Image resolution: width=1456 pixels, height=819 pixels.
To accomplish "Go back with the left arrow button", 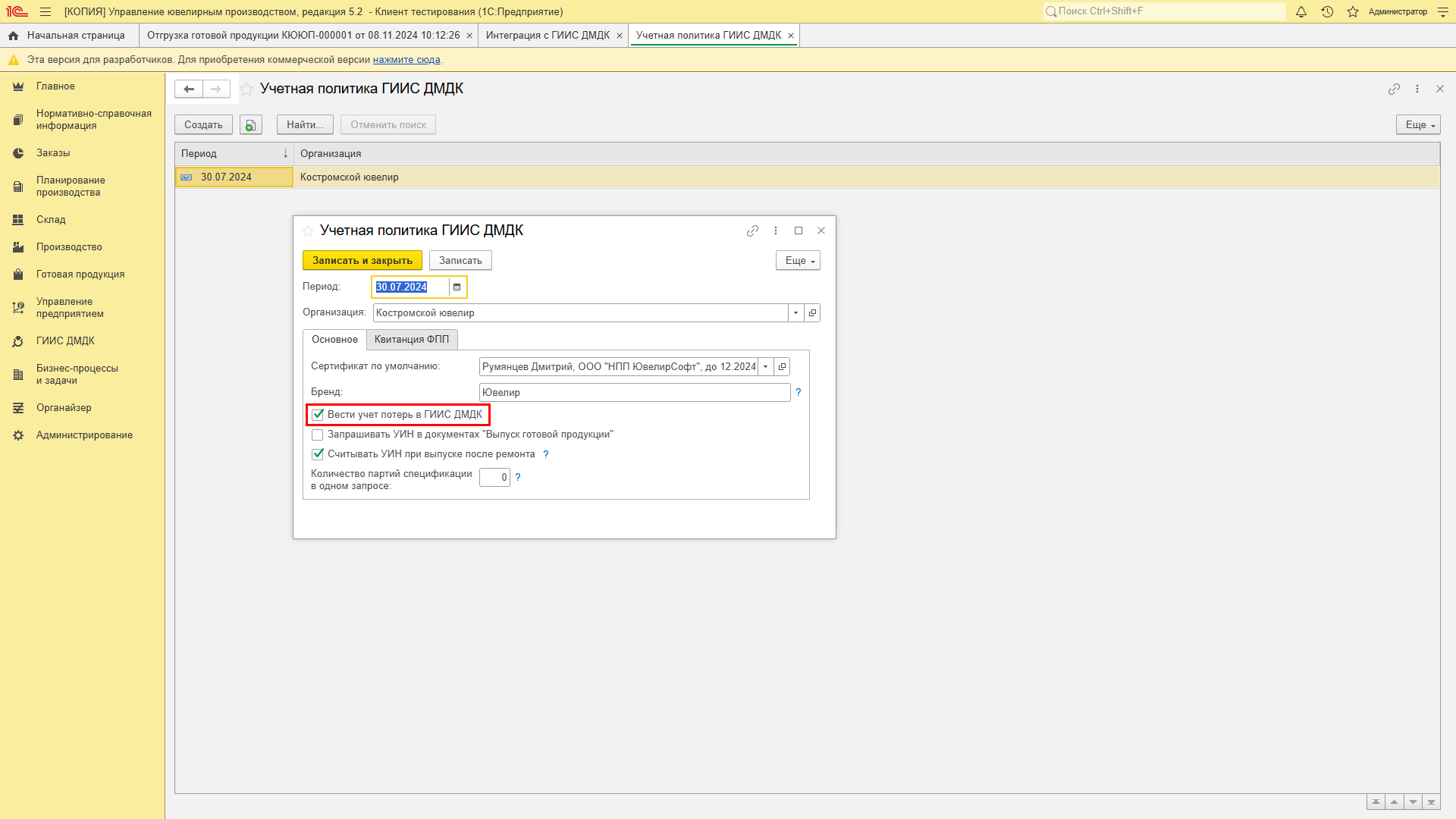I will pyautogui.click(x=189, y=89).
